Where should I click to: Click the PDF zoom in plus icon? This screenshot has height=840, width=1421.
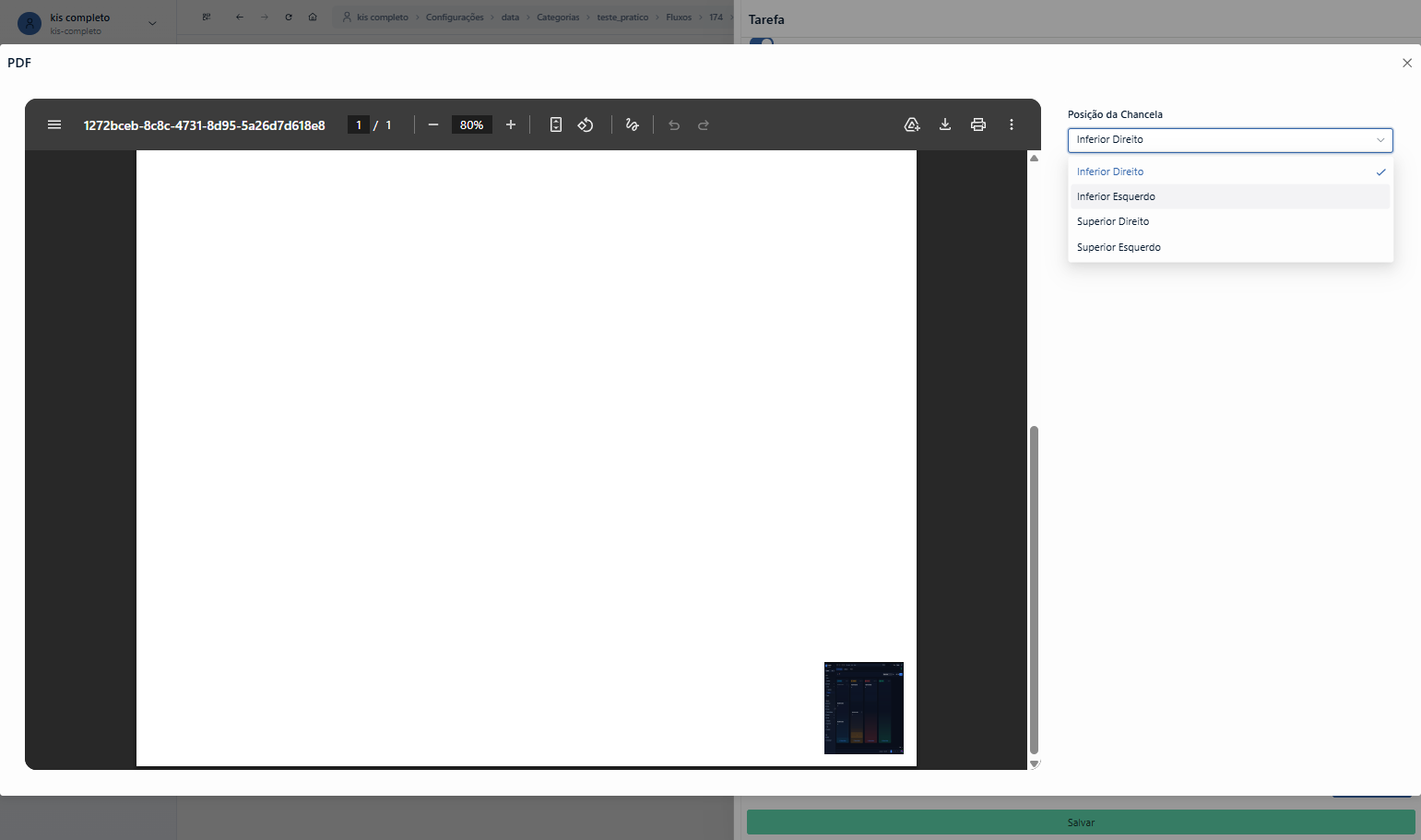pos(511,124)
